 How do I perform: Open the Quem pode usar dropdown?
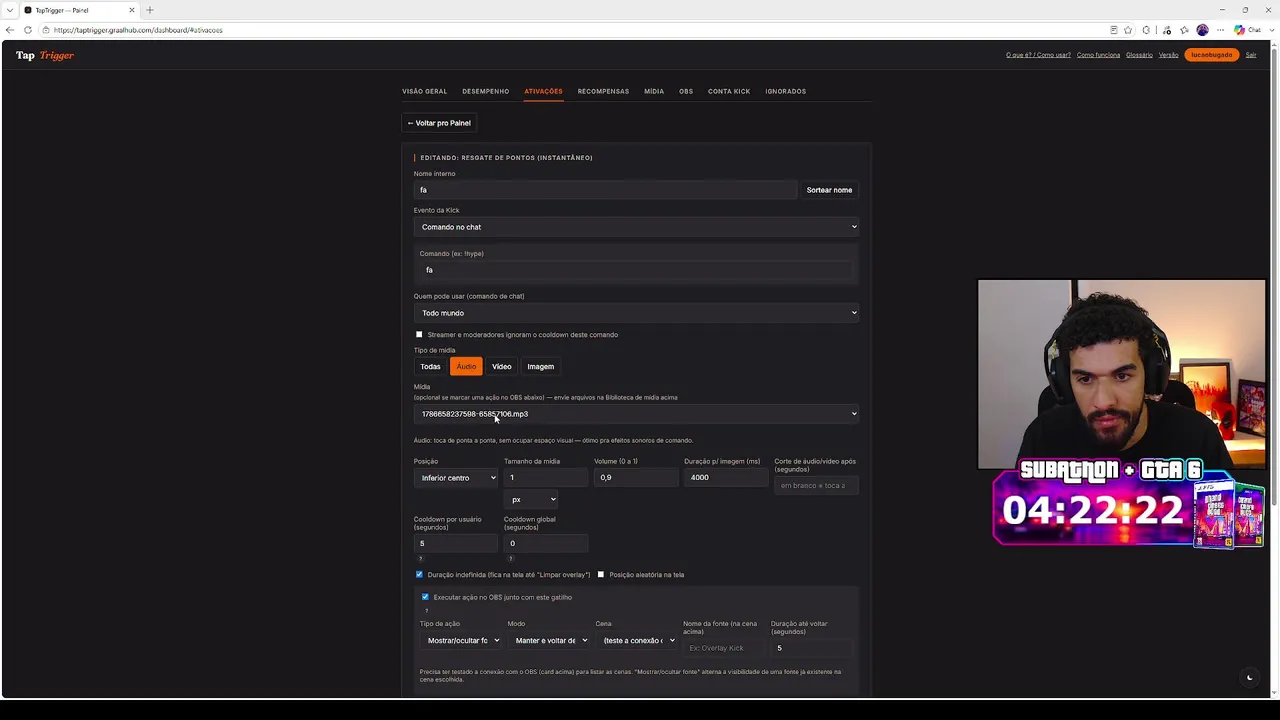coord(637,313)
